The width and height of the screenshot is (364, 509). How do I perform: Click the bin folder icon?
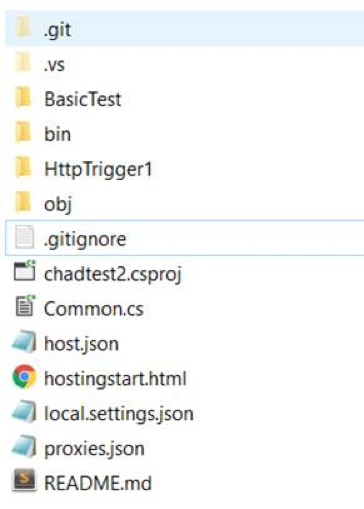[x=23, y=133]
